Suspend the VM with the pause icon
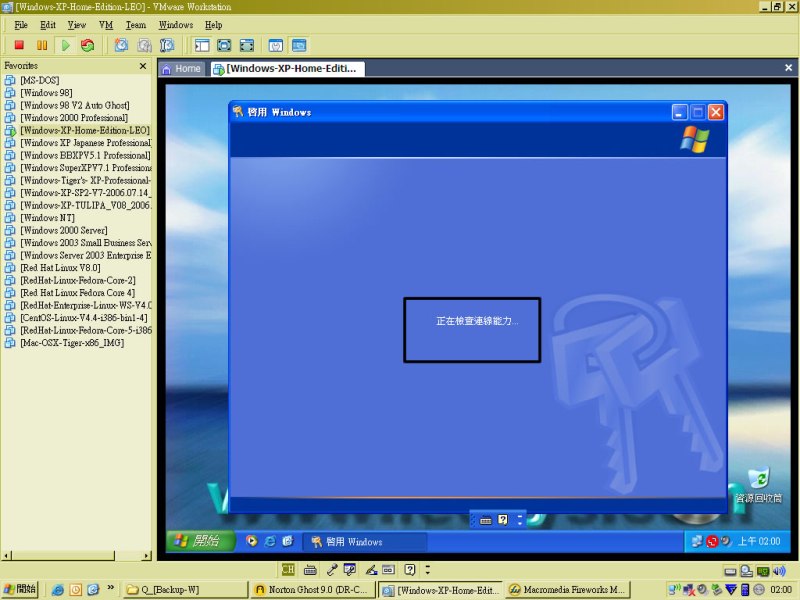The height and width of the screenshot is (600, 800). coord(42,45)
